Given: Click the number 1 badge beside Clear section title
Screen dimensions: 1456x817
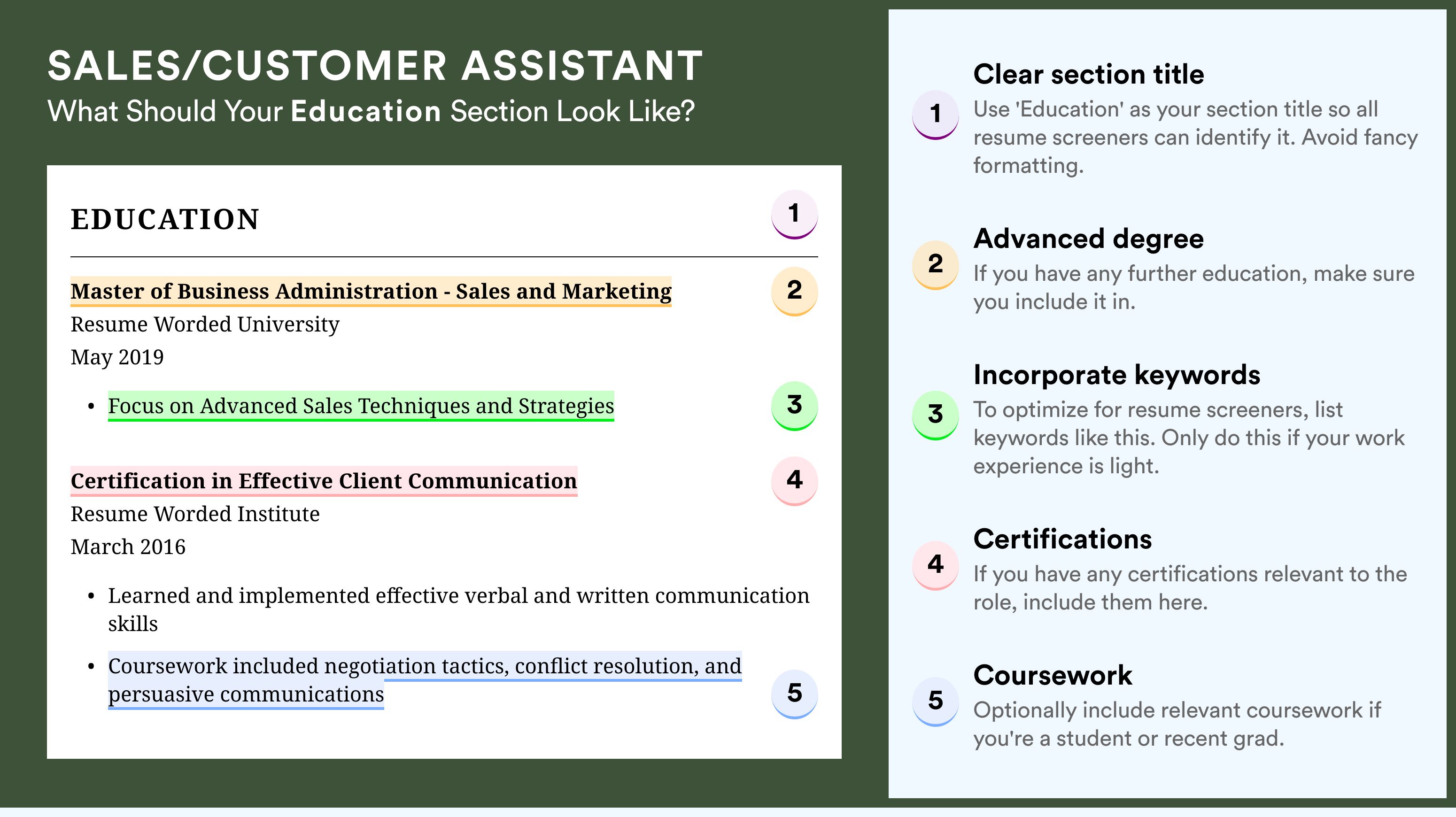Looking at the screenshot, I should click(x=936, y=114).
